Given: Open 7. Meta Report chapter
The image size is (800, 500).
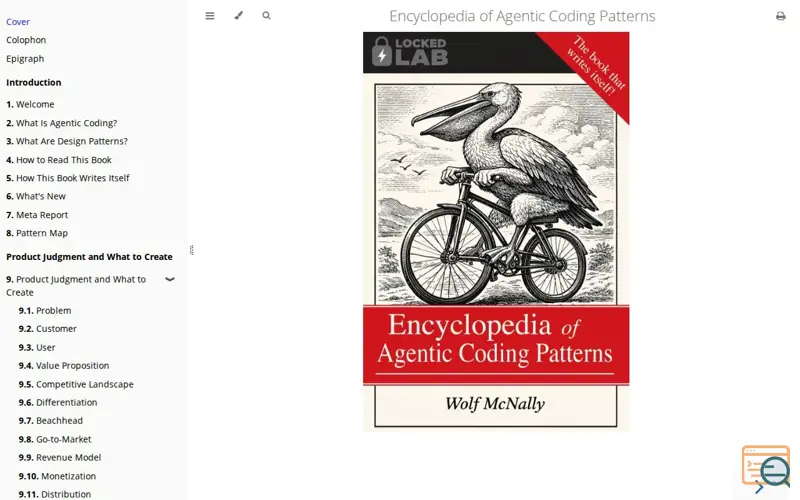Looking at the screenshot, I should (37, 215).
